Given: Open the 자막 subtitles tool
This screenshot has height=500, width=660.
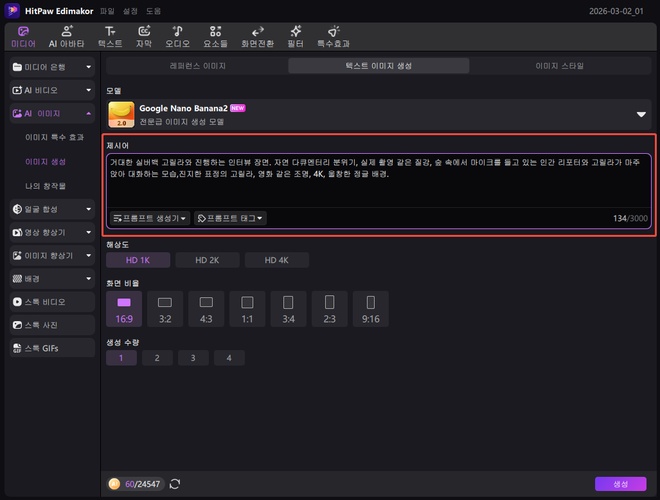Looking at the screenshot, I should tap(144, 37).
